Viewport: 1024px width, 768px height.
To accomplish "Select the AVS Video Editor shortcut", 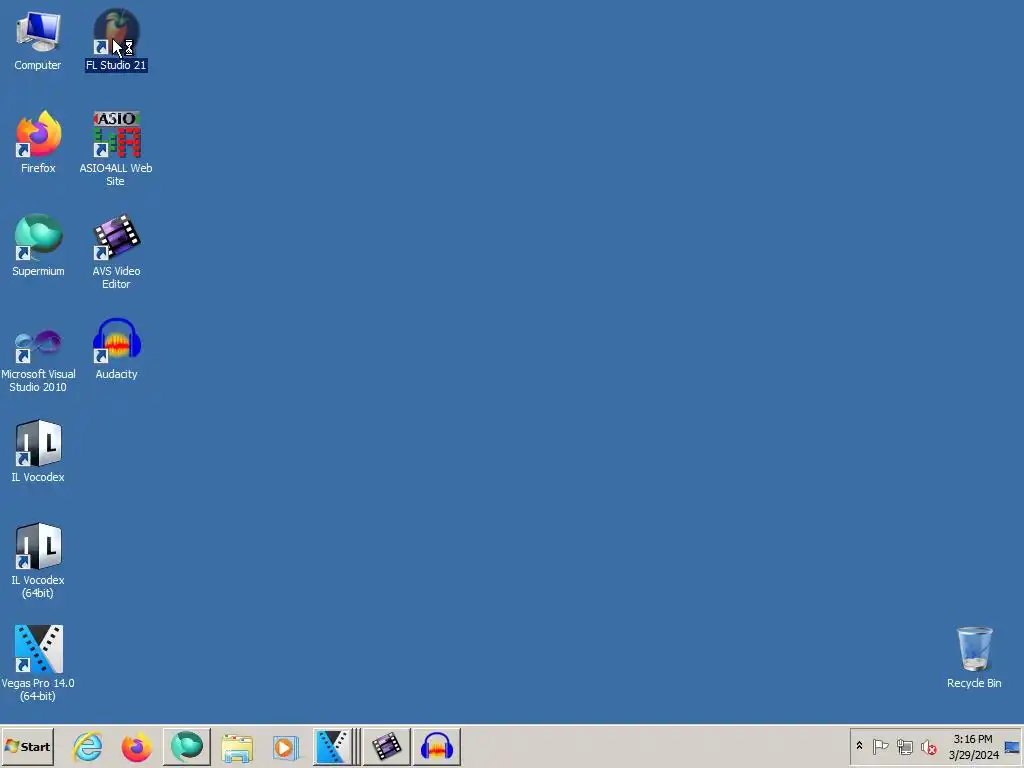I will tap(116, 253).
